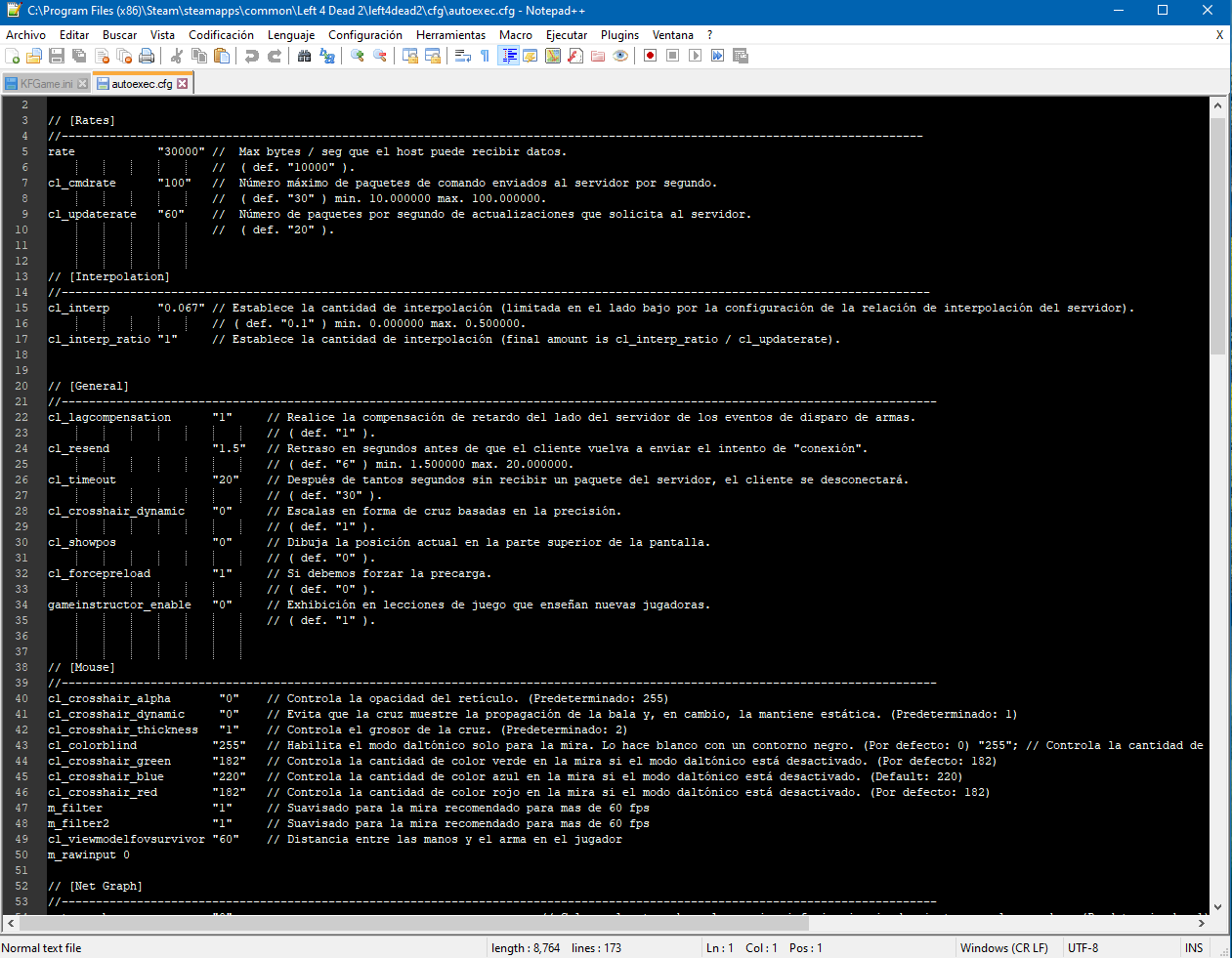Image resolution: width=1232 pixels, height=958 pixels.
Task: Click the Zoom Out magnifier icon
Action: (x=380, y=56)
